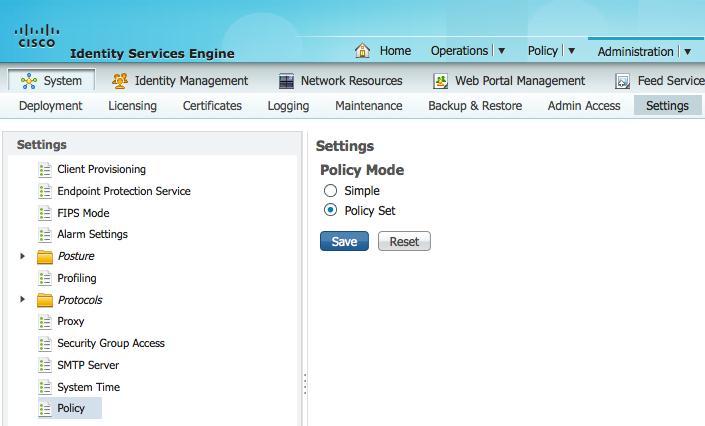
Task: Select Proxy in the settings tree
Action: (x=71, y=321)
